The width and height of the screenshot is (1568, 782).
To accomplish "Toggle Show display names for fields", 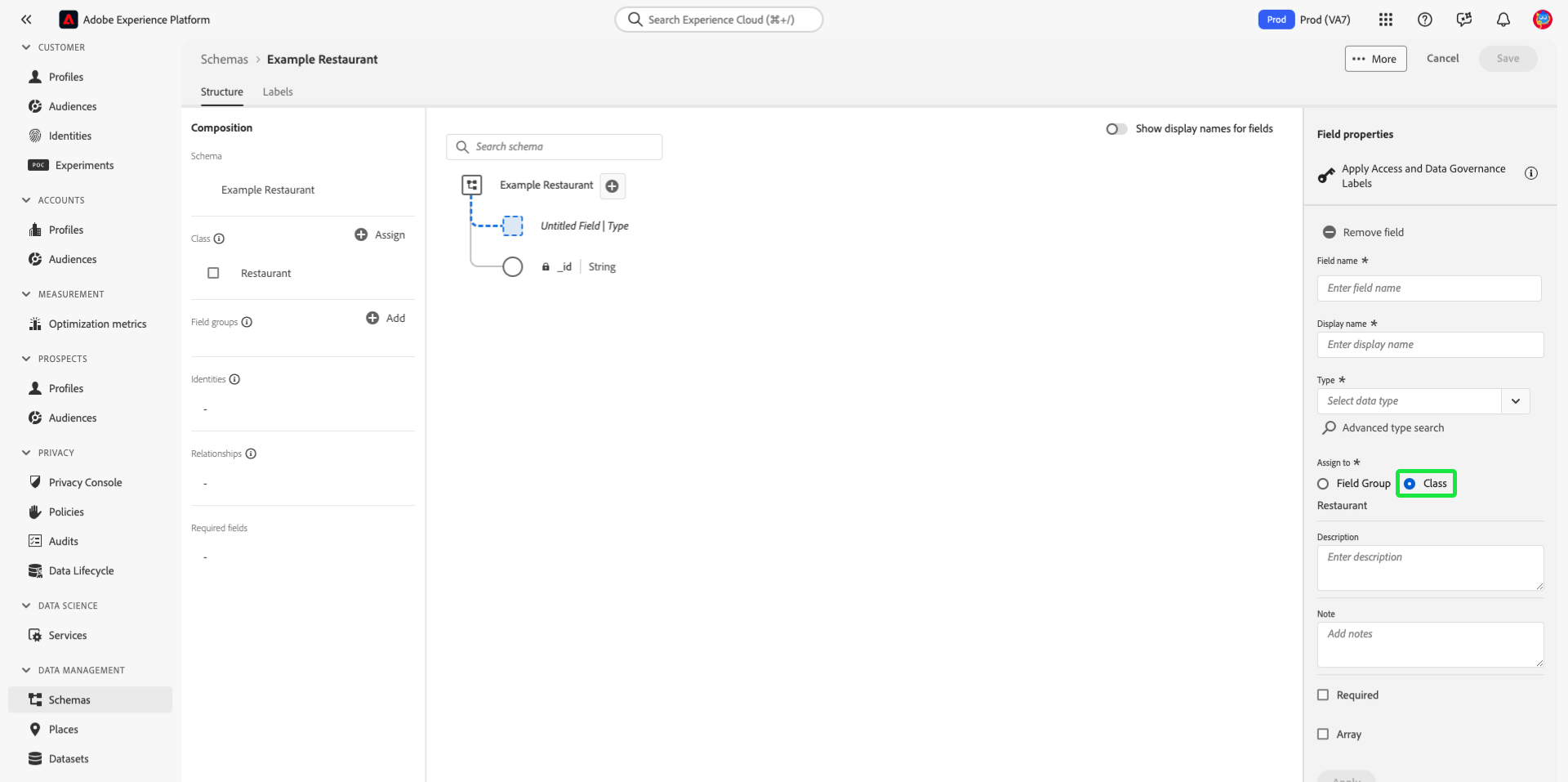I will (x=1116, y=129).
